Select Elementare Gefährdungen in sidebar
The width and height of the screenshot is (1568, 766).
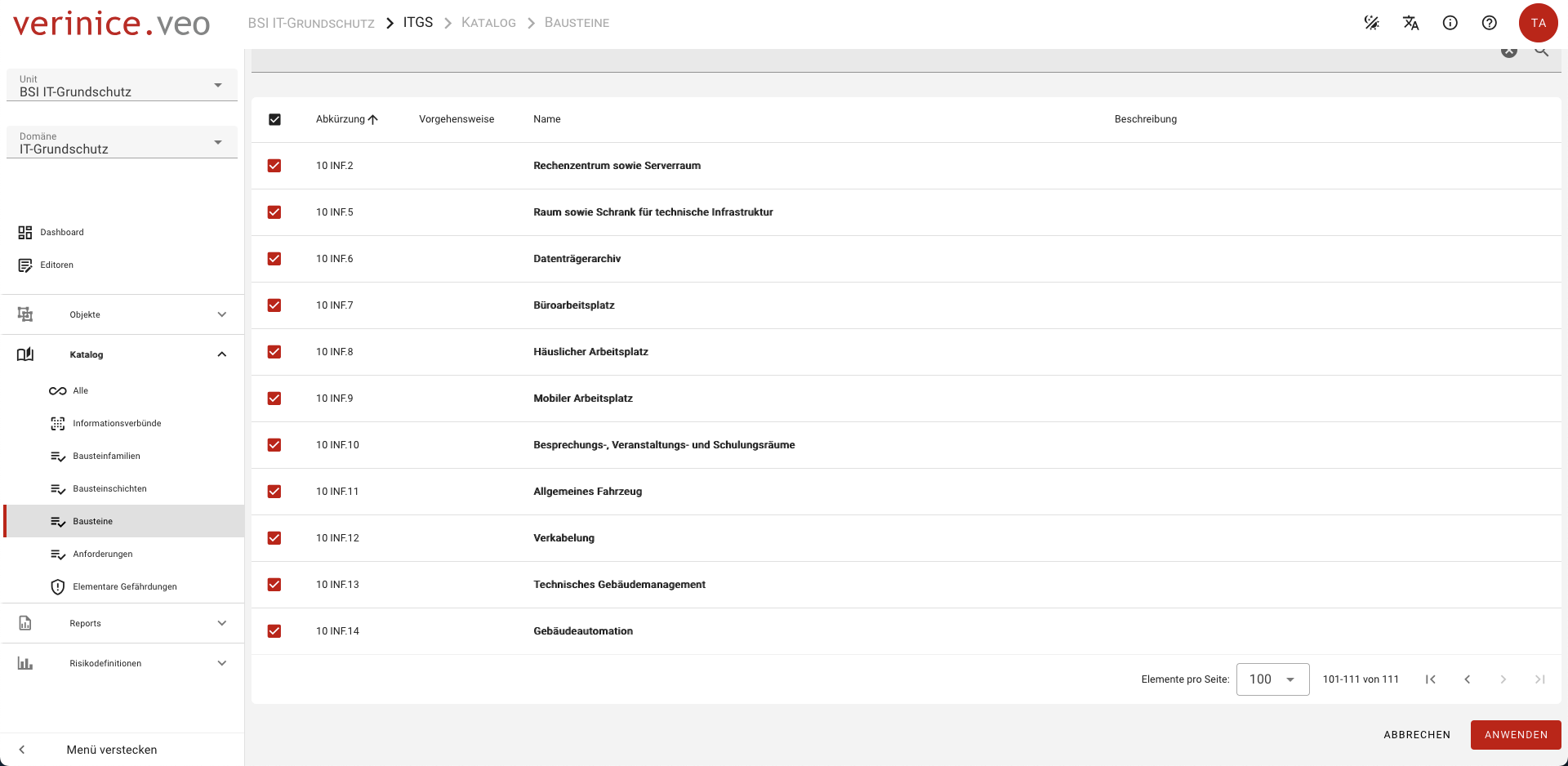124,587
